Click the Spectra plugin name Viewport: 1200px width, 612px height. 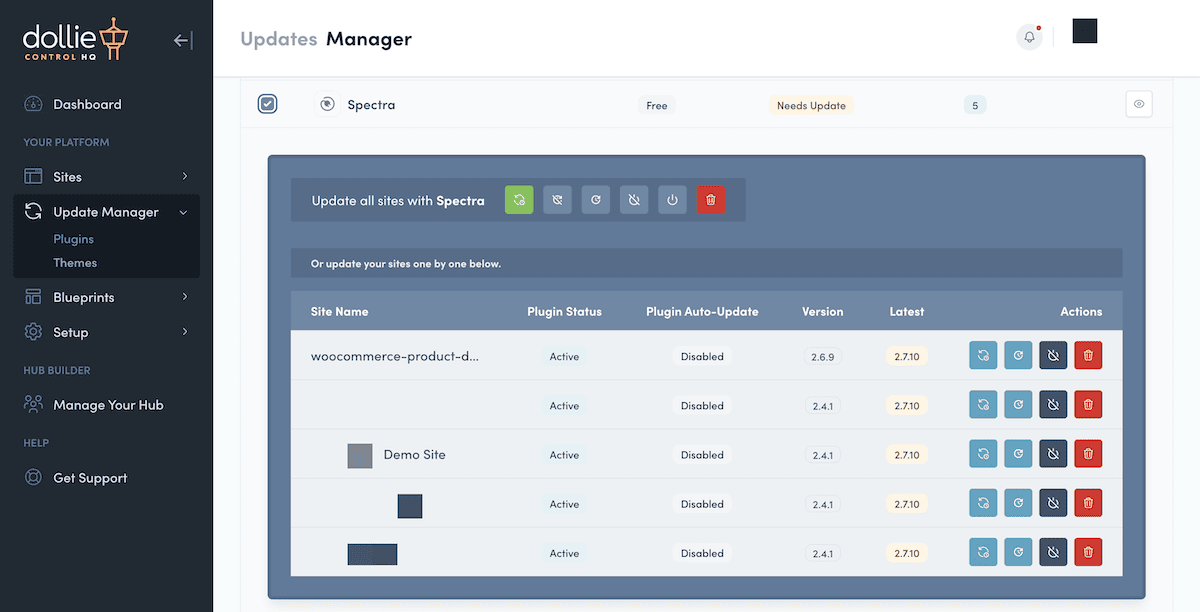(x=371, y=105)
